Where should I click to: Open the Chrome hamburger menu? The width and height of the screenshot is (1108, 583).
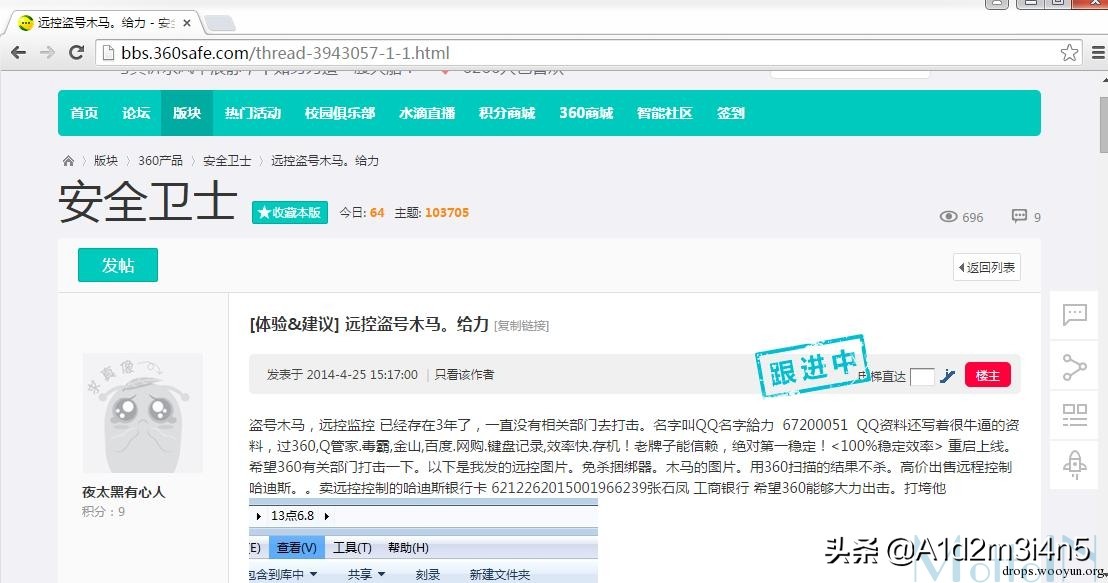[1098, 52]
